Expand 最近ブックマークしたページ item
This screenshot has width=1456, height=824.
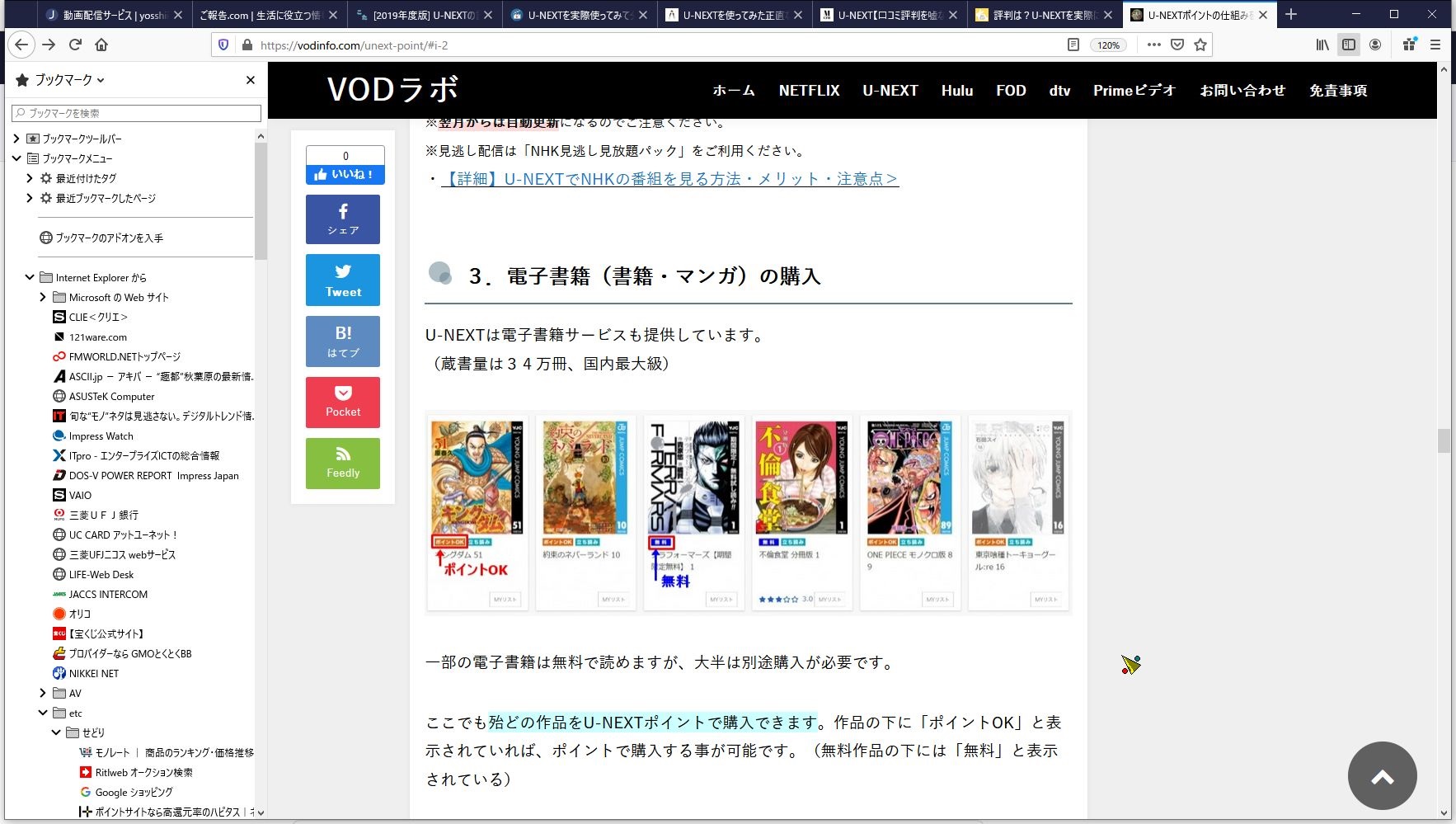tap(30, 198)
